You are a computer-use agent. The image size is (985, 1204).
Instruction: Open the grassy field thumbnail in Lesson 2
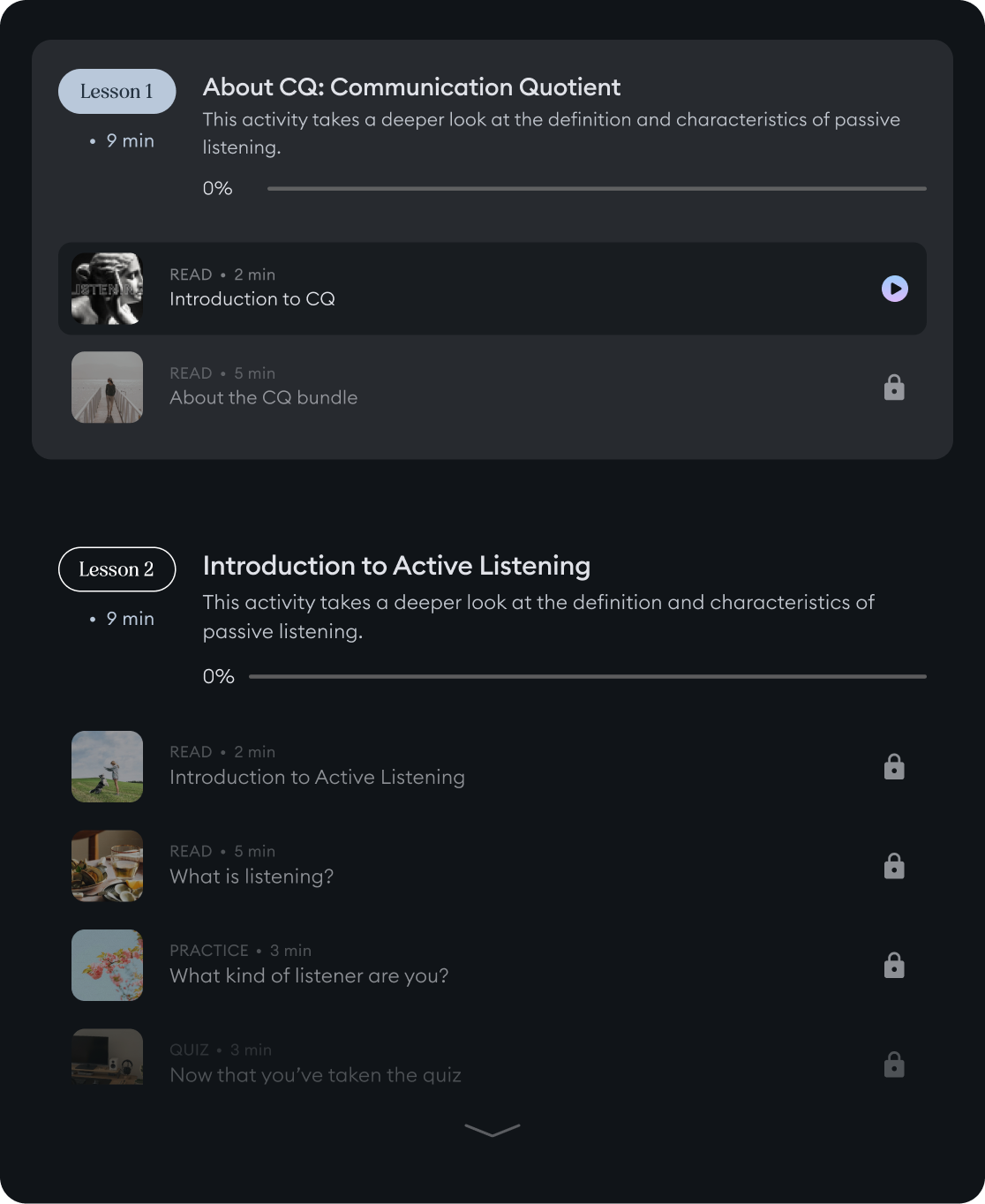point(107,766)
